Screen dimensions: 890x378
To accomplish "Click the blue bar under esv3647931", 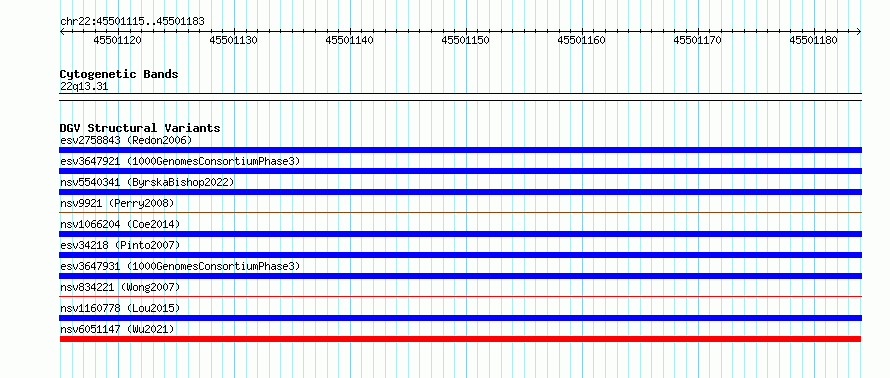I will point(460,276).
